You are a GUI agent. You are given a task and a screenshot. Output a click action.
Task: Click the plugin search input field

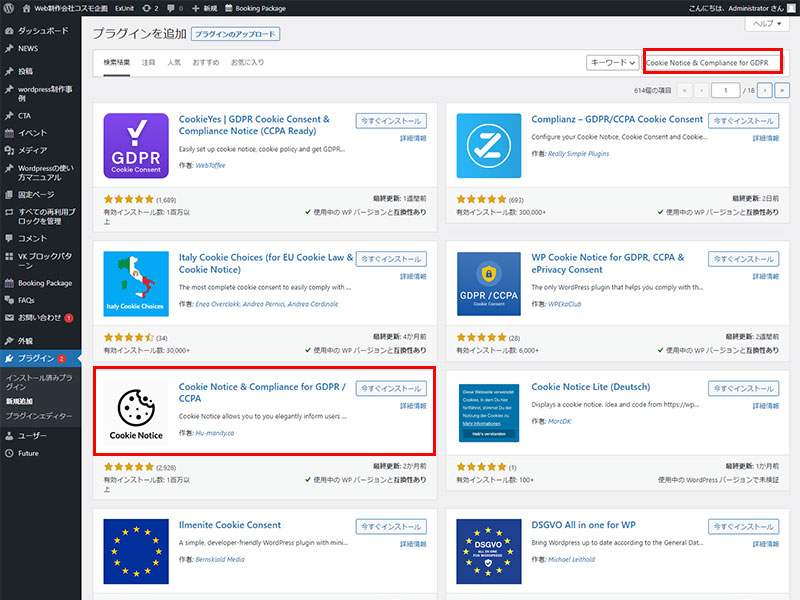coord(711,62)
